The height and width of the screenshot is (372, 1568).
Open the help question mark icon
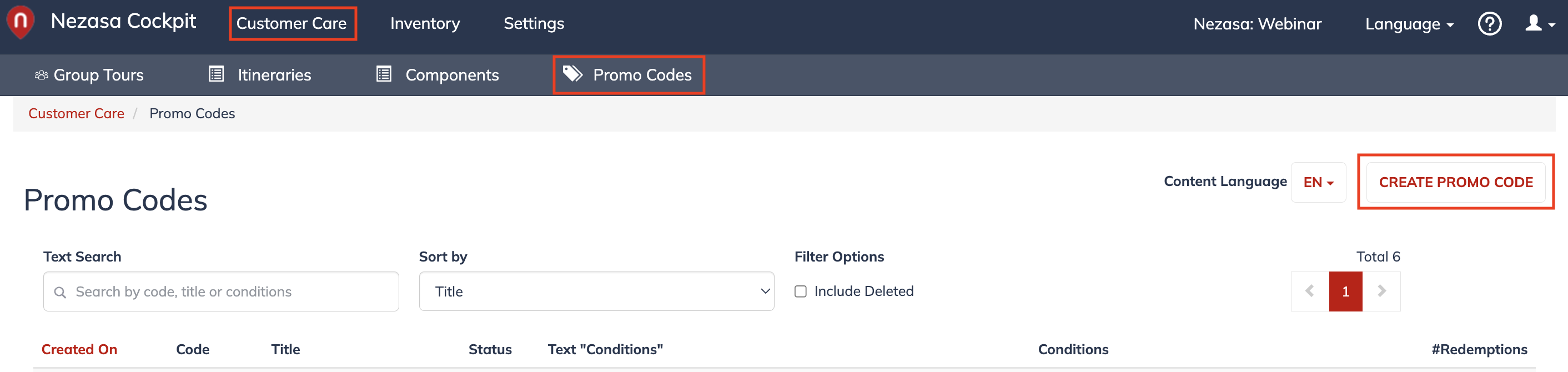(1490, 24)
